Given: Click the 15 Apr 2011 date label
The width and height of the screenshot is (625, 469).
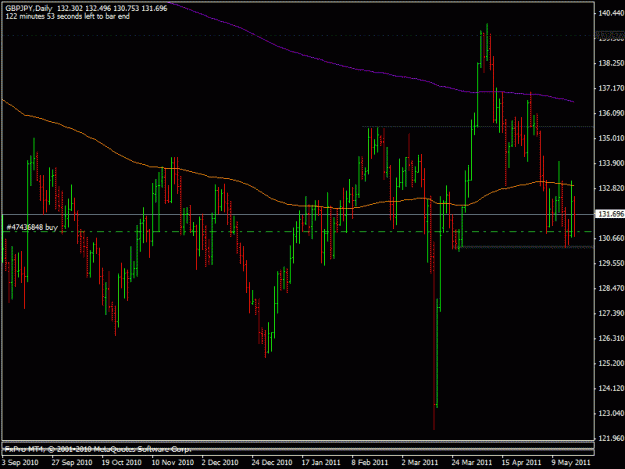Looking at the screenshot, I should 521,462.
